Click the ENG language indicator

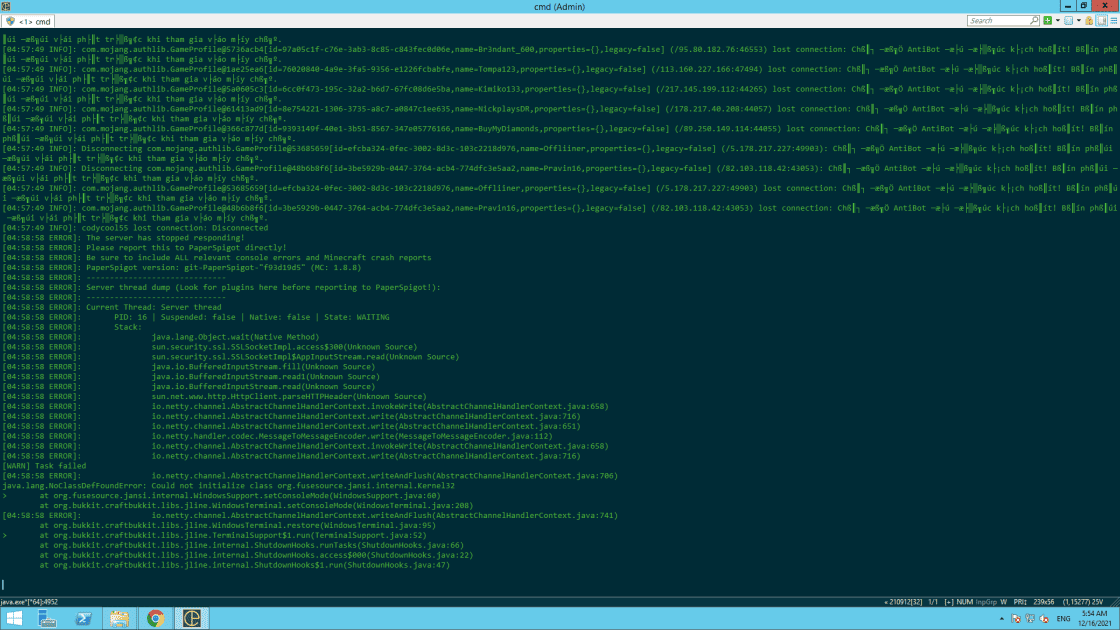[1064, 619]
